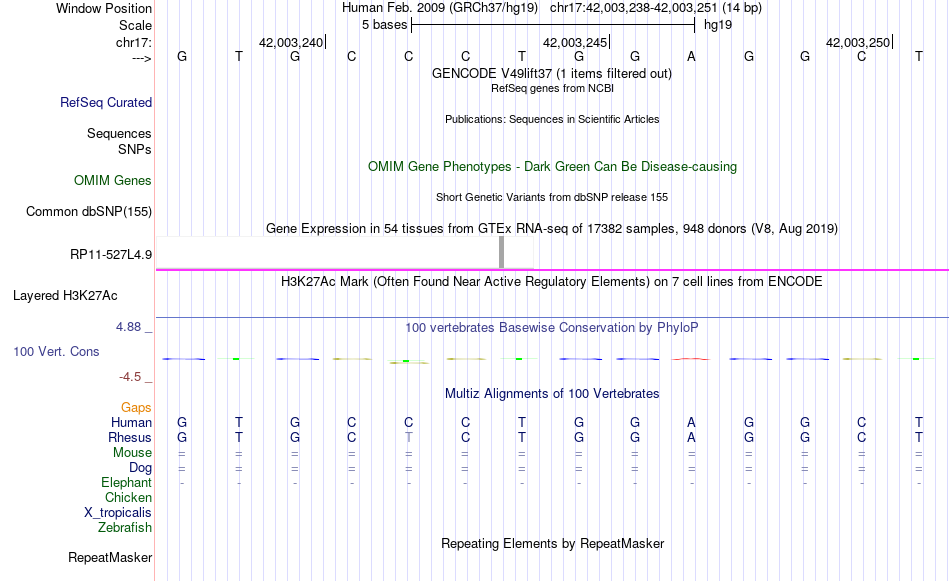The height and width of the screenshot is (581, 950).
Task: Select the Mouse species label
Action: pos(133,453)
